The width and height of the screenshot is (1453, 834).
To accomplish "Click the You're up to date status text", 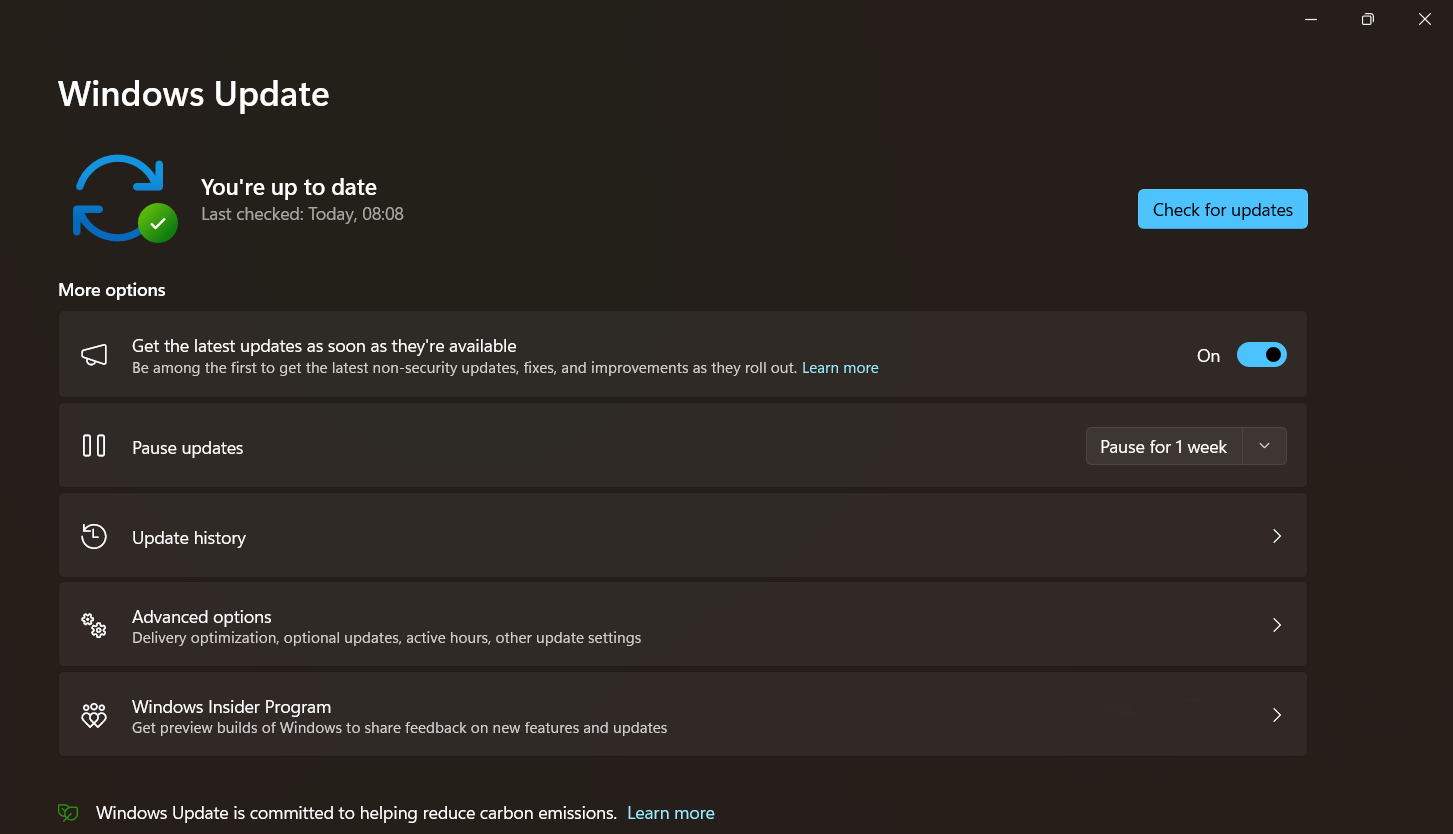I will [289, 187].
